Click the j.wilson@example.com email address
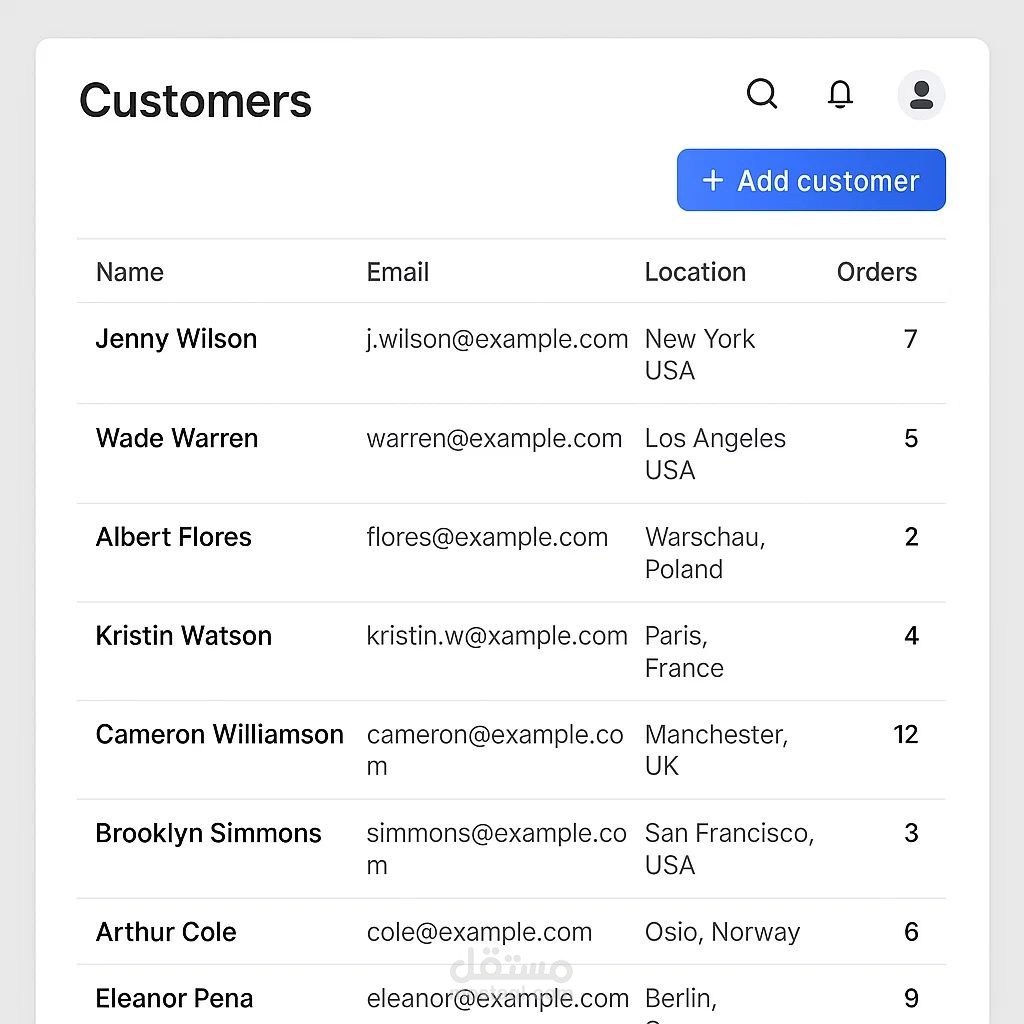1024x1024 pixels. coord(497,339)
